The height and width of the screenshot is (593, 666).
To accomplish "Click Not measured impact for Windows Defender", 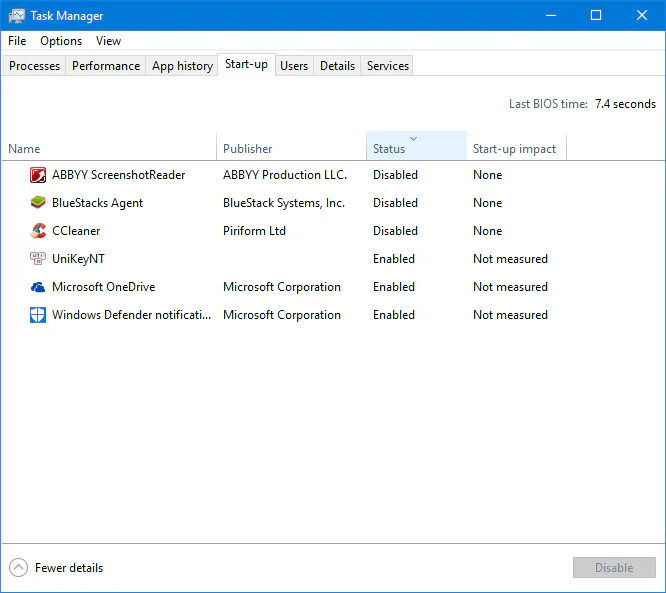I will coord(510,315).
